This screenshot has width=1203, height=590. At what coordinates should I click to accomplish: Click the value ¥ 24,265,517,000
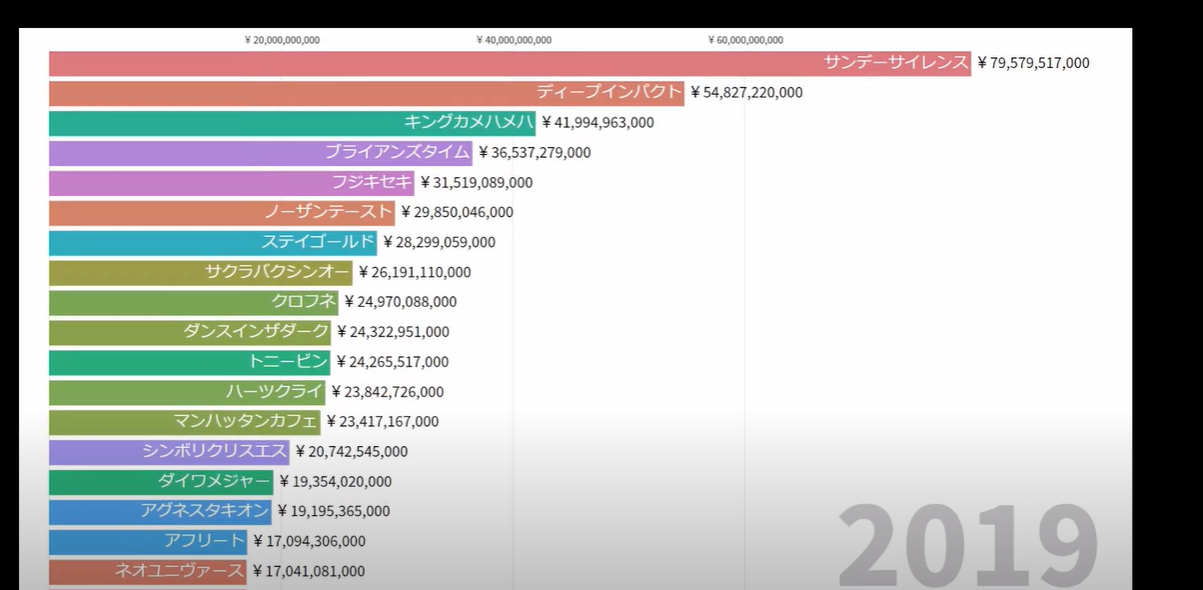click(x=393, y=362)
